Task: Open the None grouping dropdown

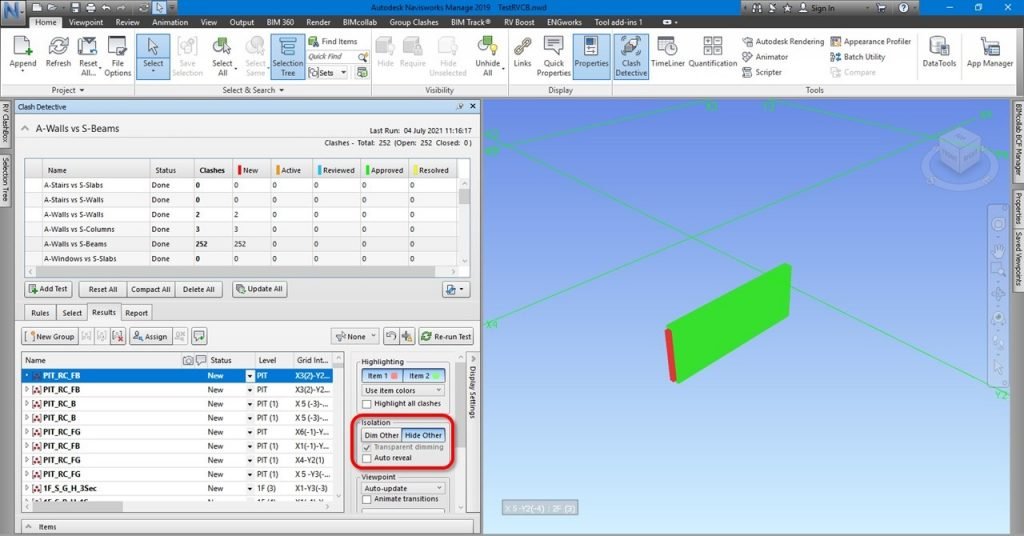Action: 355,336
